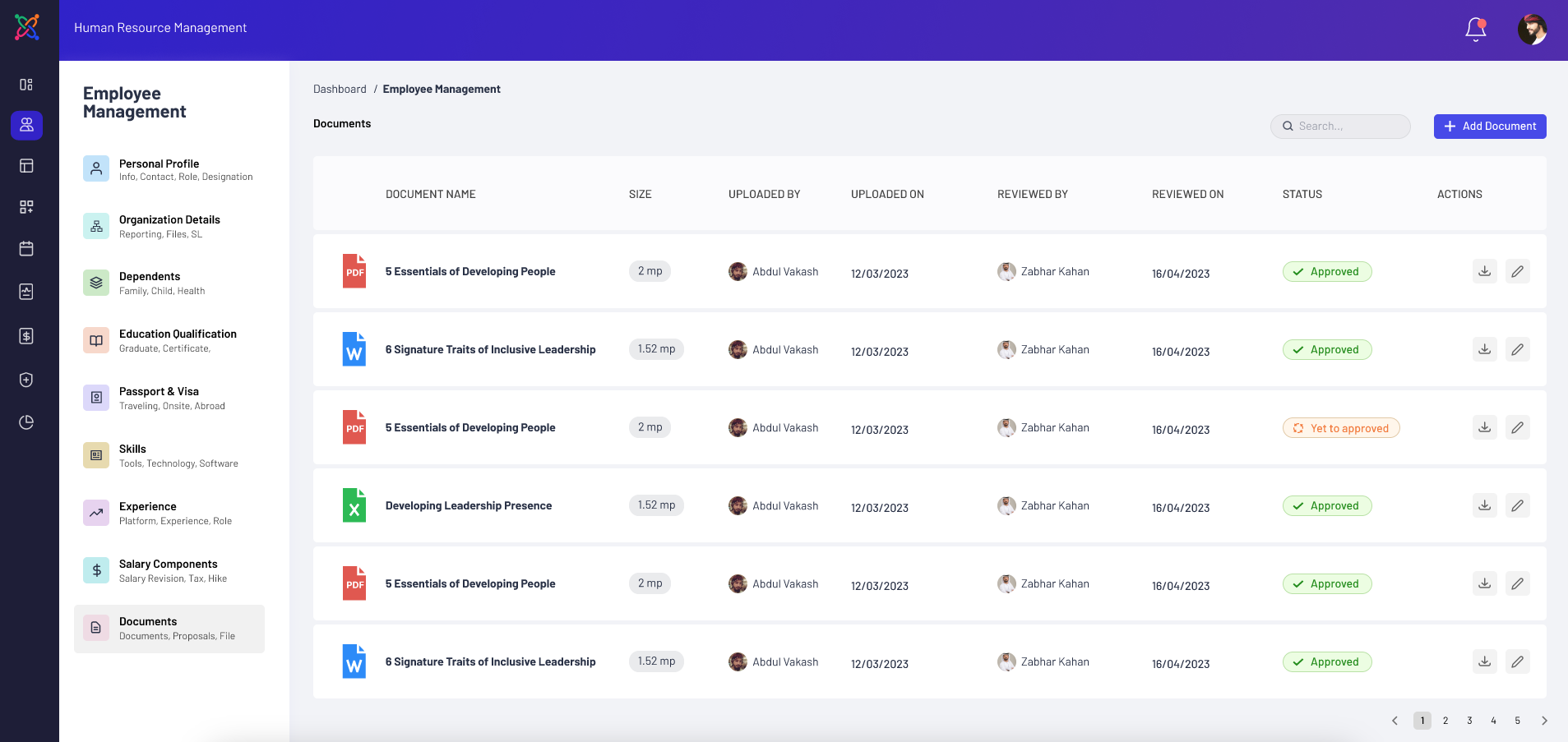Open Salary Components section
The width and height of the screenshot is (1568, 742).
[x=169, y=570]
